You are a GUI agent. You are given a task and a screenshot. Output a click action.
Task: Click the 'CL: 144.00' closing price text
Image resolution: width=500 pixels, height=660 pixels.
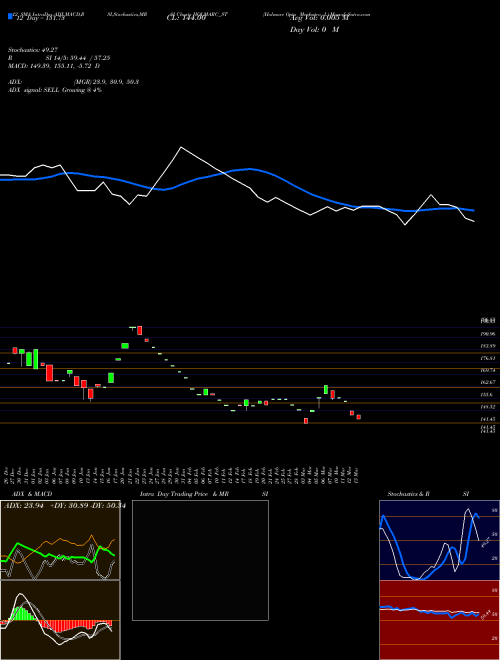point(186,18)
